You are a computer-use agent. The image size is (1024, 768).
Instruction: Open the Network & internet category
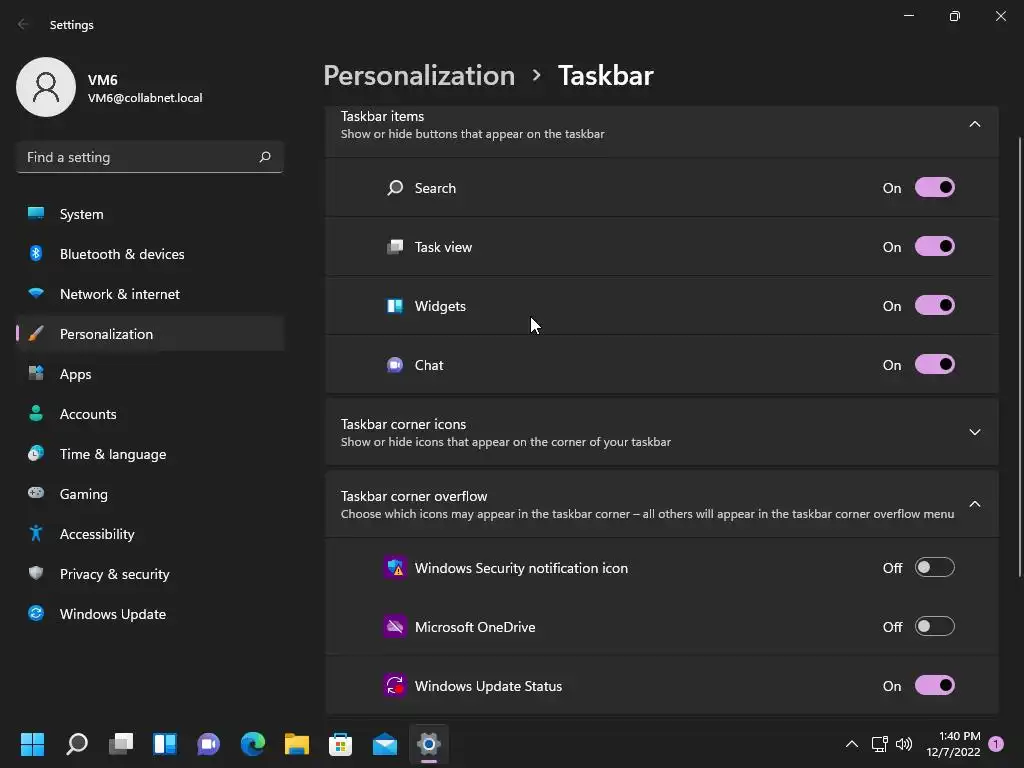coord(119,294)
